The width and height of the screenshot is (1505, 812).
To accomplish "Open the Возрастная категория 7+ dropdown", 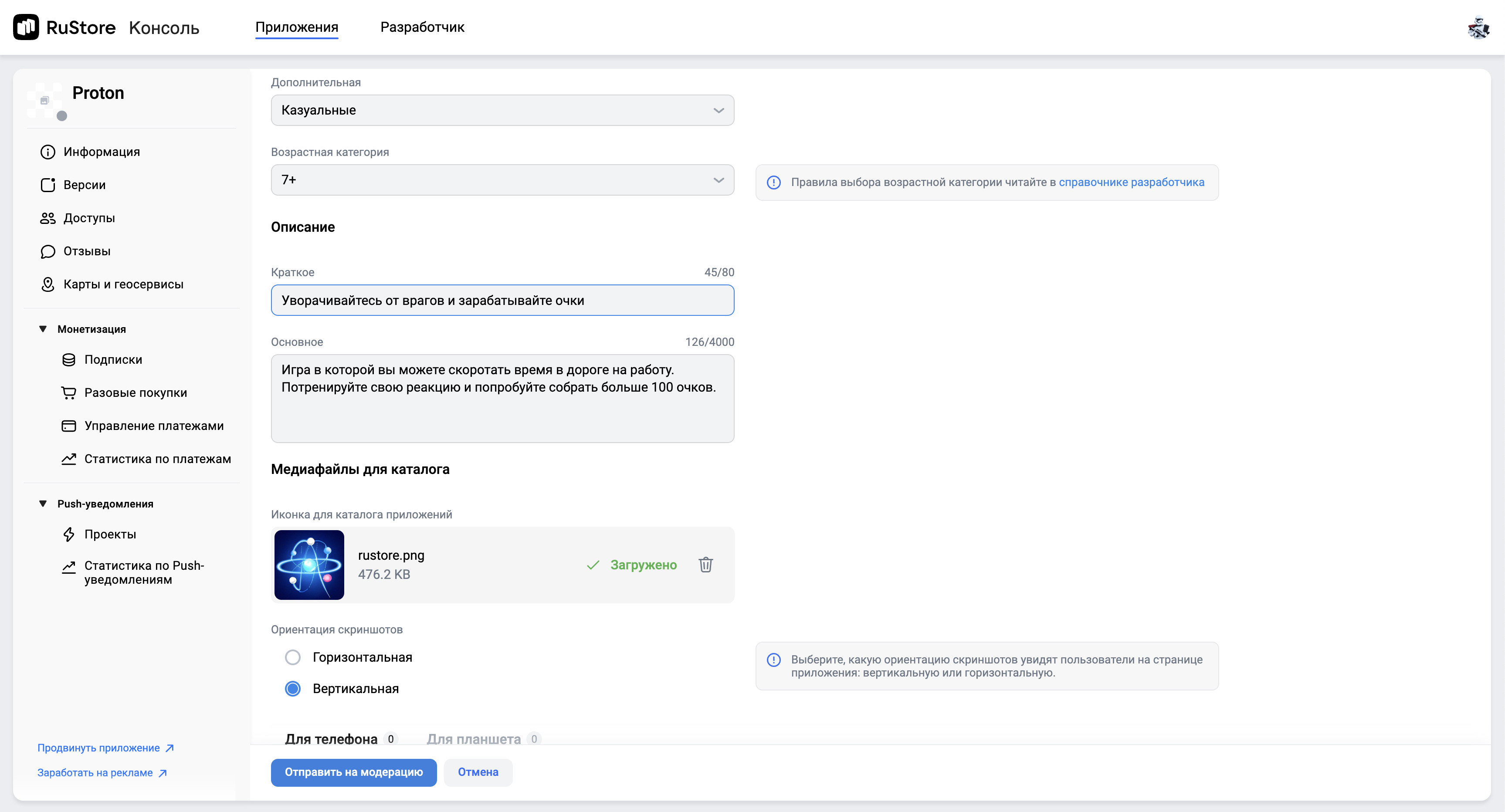I will point(502,180).
